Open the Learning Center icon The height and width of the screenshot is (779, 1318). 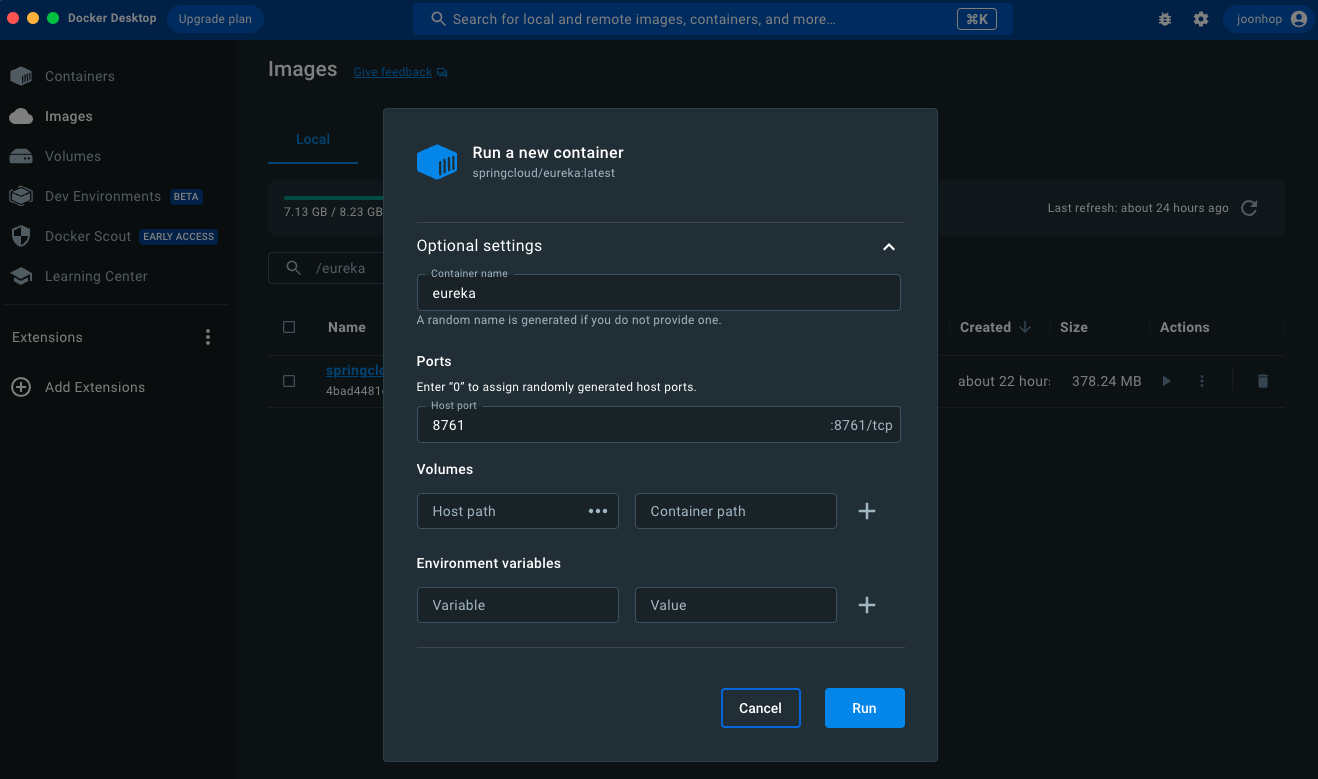[x=21, y=276]
